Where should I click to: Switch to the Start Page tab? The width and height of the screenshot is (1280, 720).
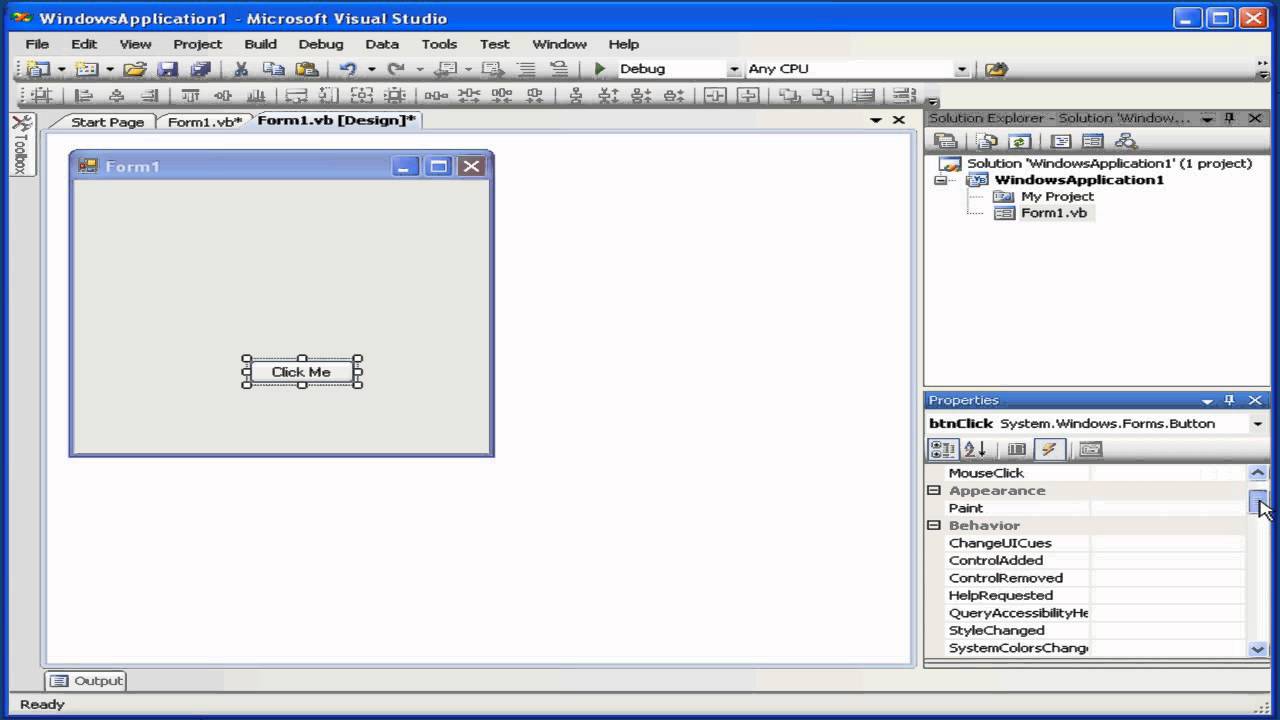(107, 122)
